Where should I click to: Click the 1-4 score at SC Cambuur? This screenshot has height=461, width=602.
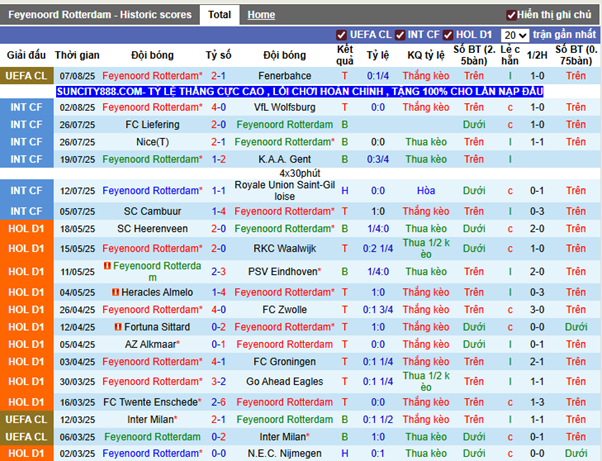click(218, 211)
